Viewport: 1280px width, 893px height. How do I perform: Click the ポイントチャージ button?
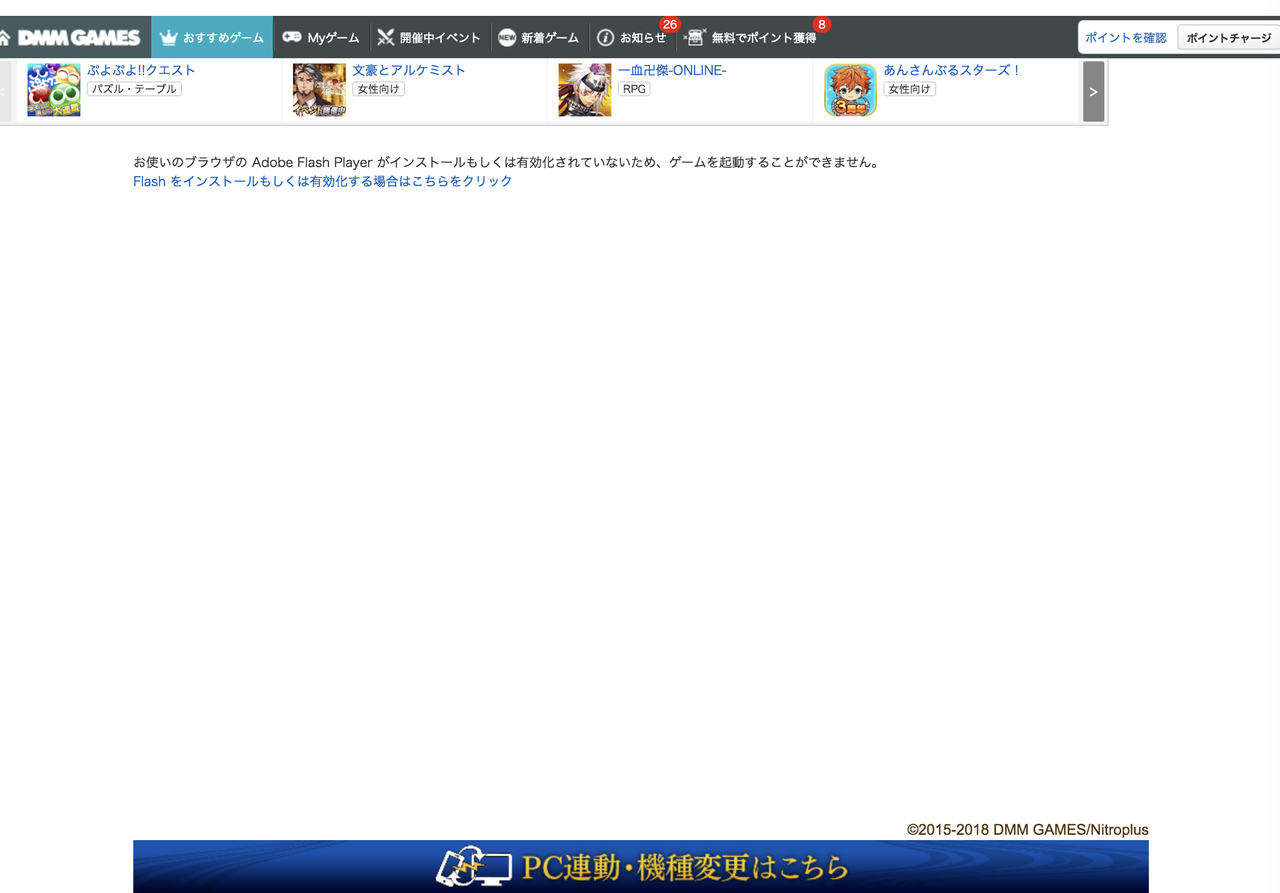pos(1229,38)
